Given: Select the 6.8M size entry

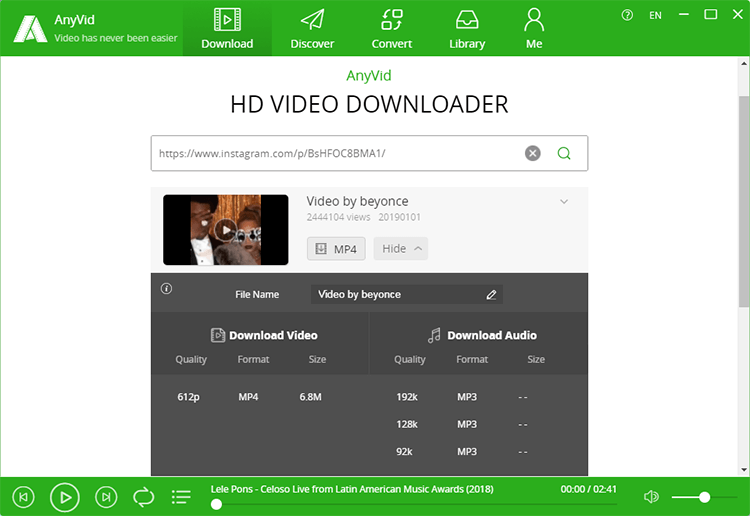Looking at the screenshot, I should click(310, 397).
